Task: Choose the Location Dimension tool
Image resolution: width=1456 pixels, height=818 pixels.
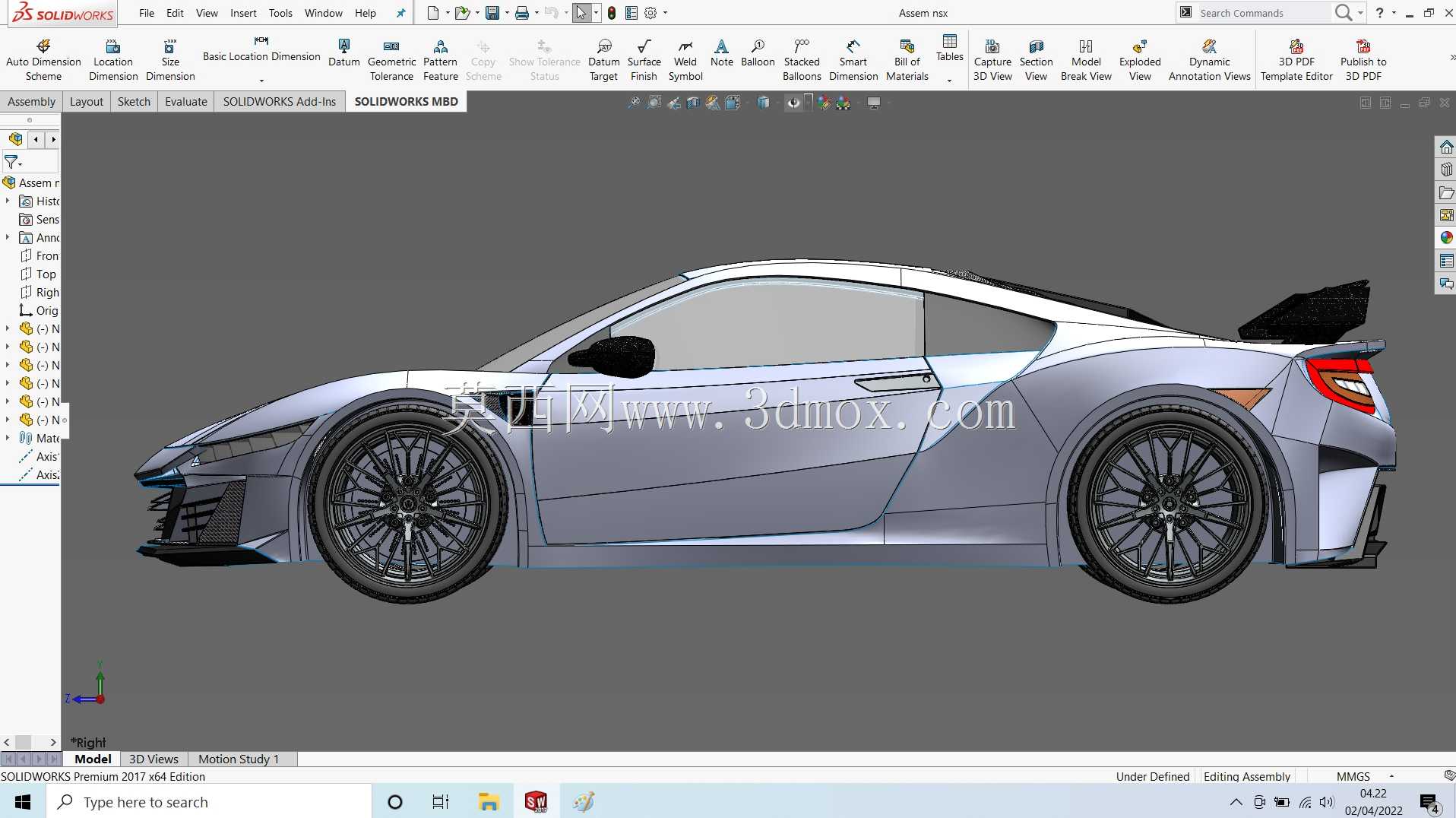Action: pyautogui.click(x=113, y=60)
